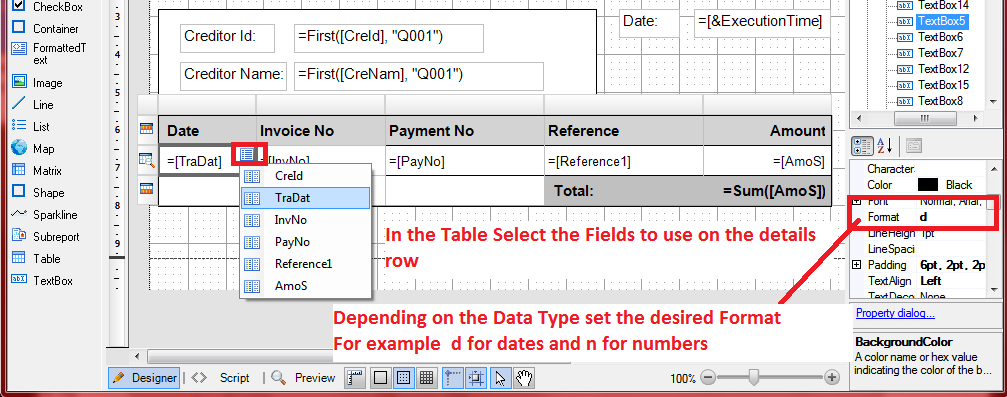Open the Property dialog link

[x=895, y=313]
